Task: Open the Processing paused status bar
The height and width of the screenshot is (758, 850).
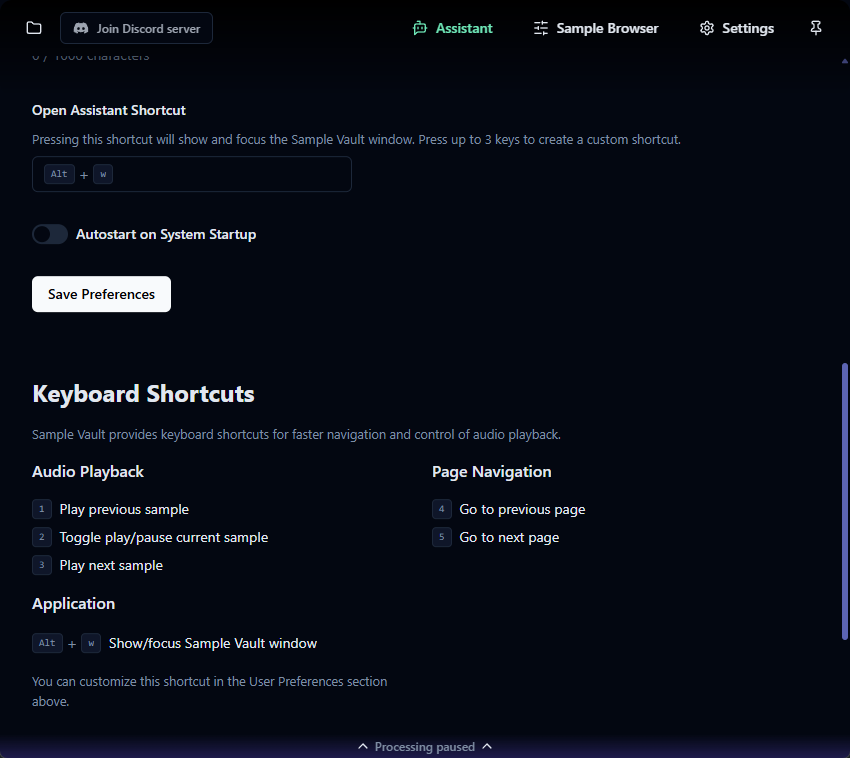Action: pyautogui.click(x=425, y=747)
